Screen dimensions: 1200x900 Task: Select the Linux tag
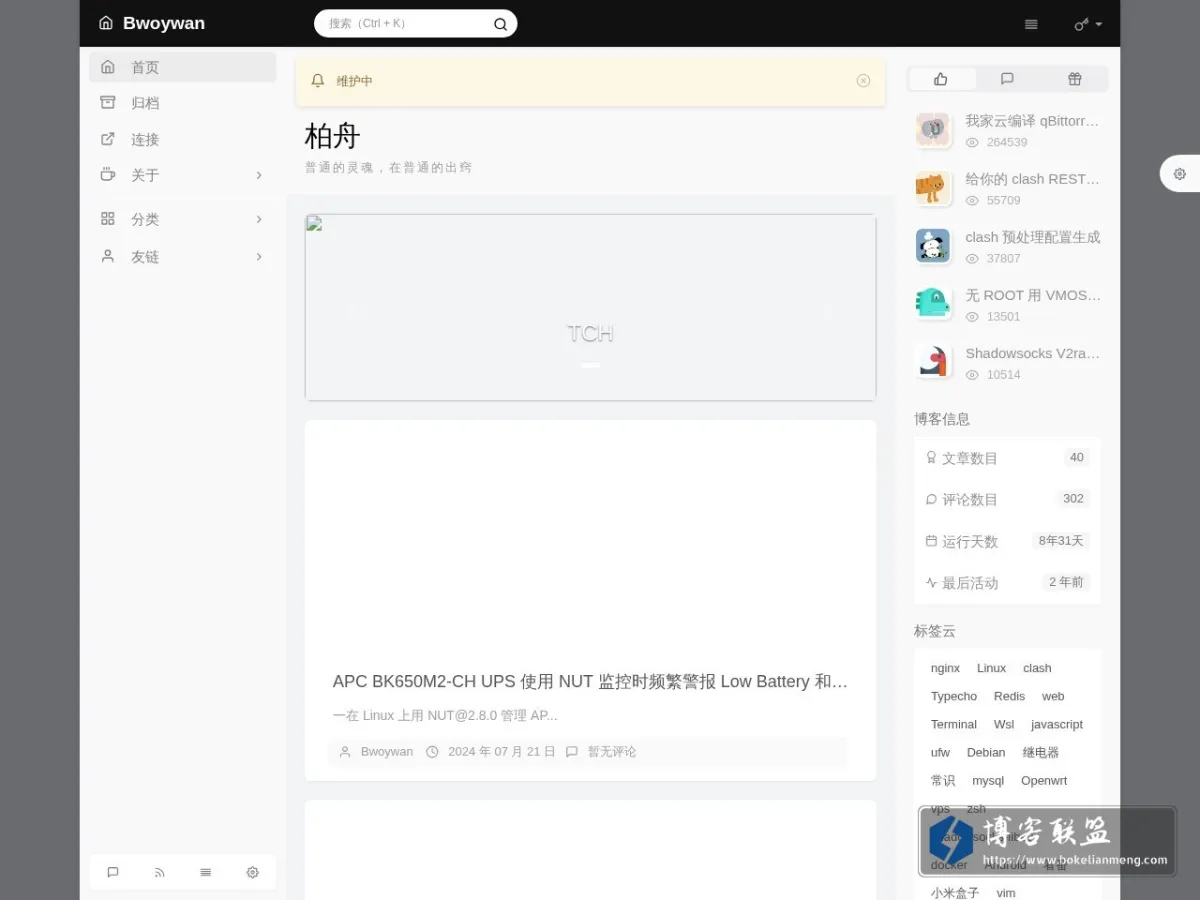[x=992, y=668]
